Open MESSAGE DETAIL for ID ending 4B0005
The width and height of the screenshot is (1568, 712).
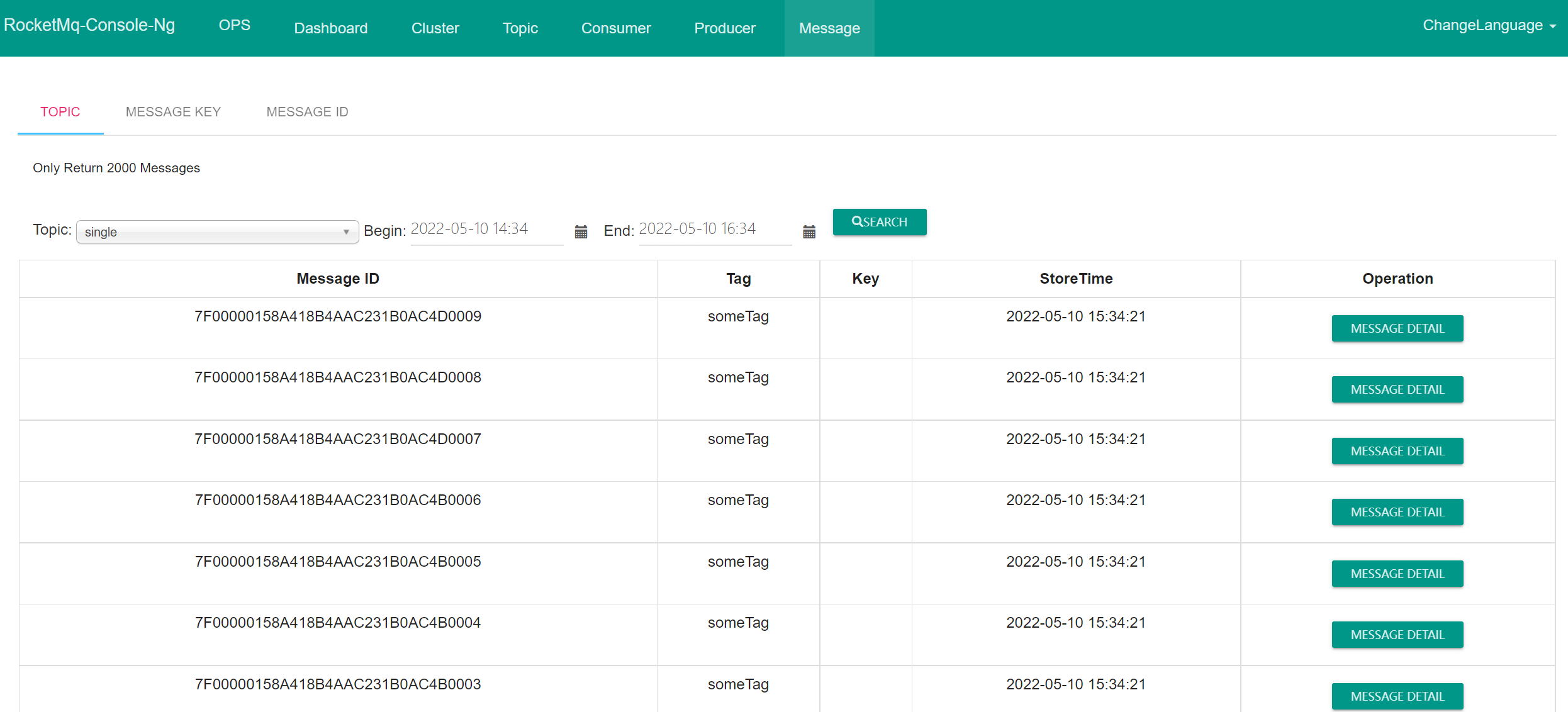pyautogui.click(x=1397, y=574)
